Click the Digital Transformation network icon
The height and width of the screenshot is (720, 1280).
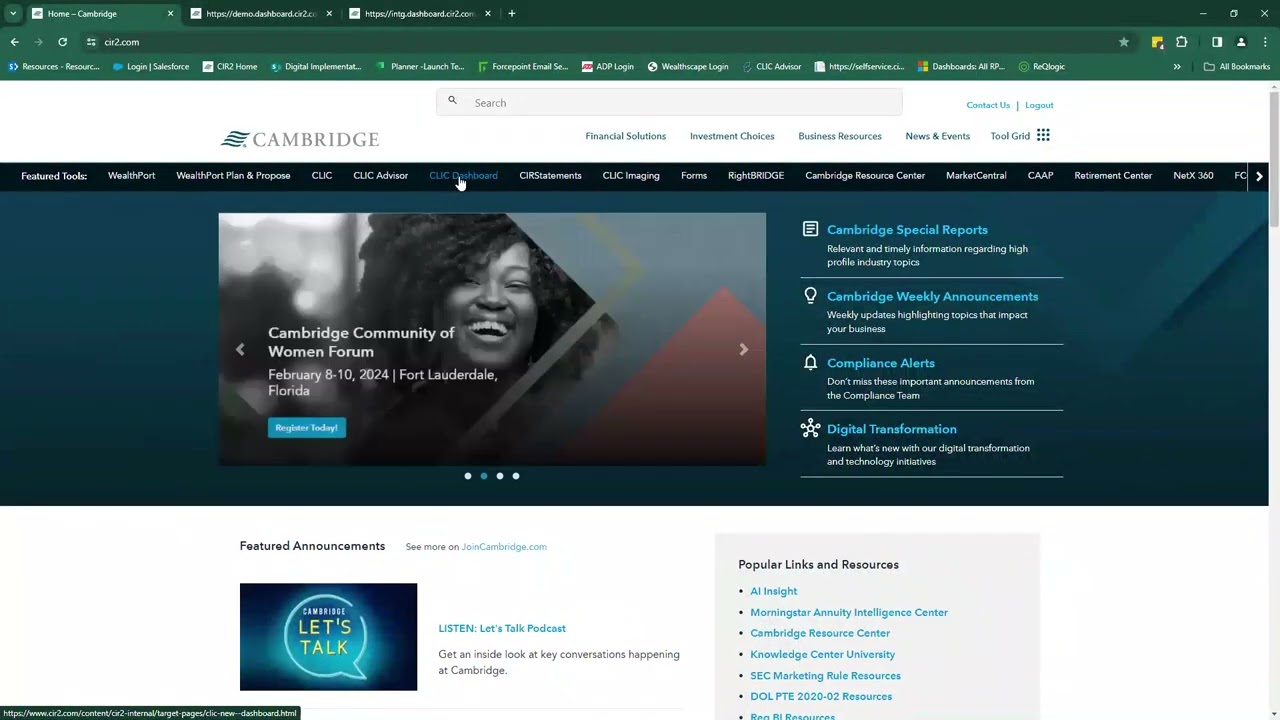(x=810, y=428)
